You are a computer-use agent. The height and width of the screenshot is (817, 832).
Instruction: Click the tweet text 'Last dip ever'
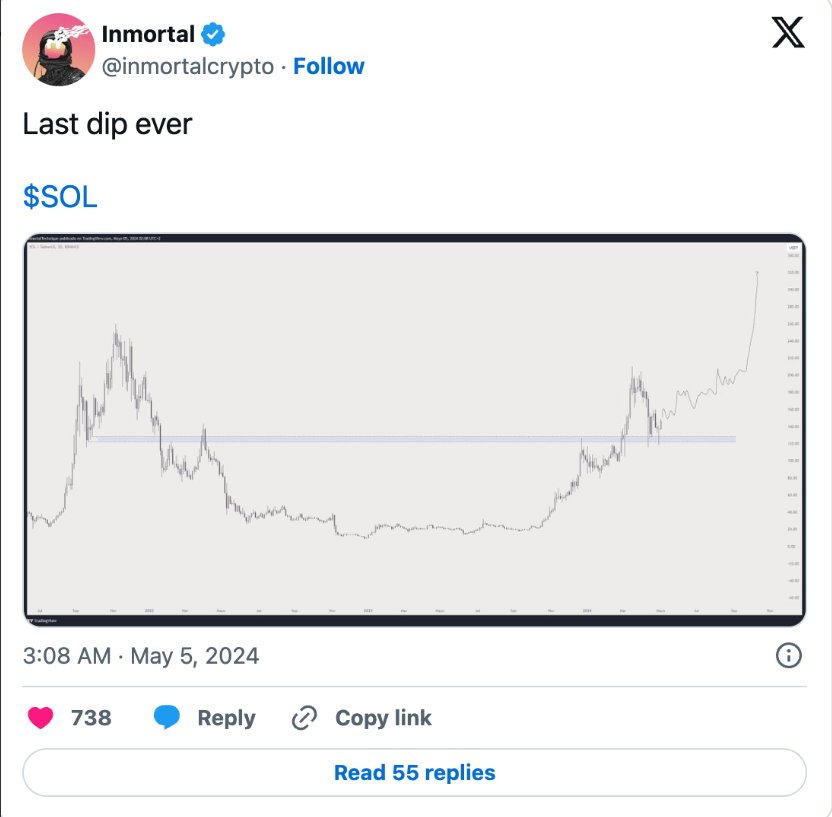[107, 125]
